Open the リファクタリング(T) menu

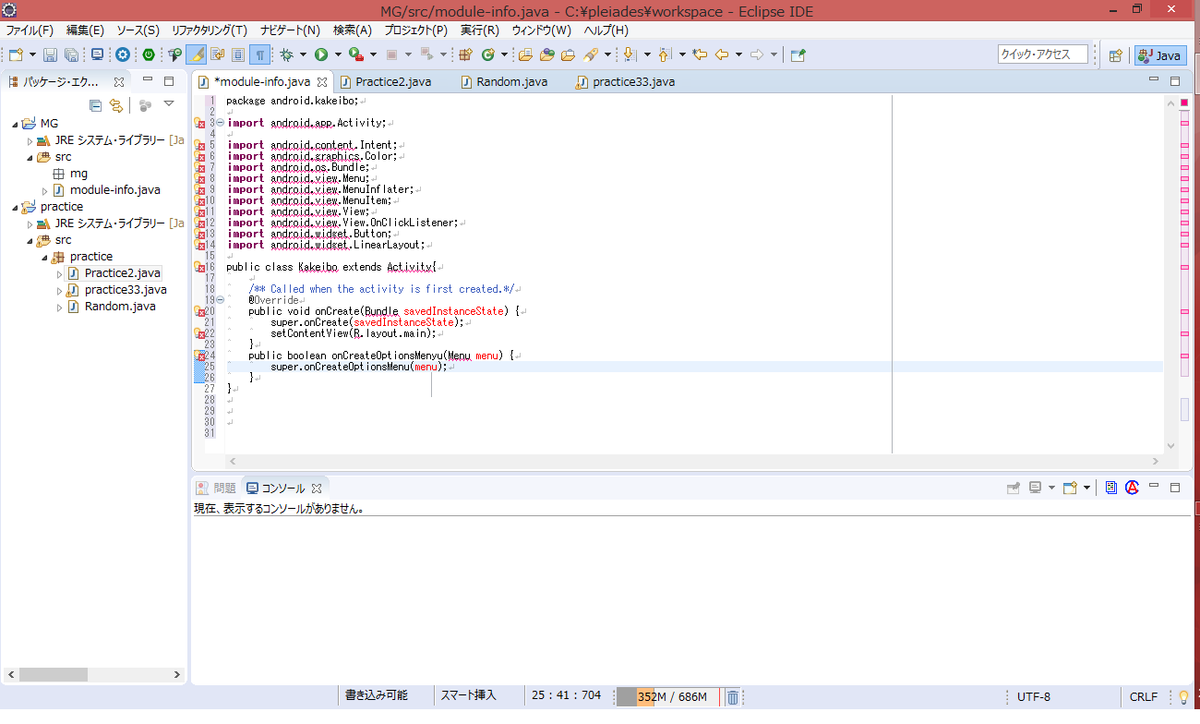click(209, 30)
